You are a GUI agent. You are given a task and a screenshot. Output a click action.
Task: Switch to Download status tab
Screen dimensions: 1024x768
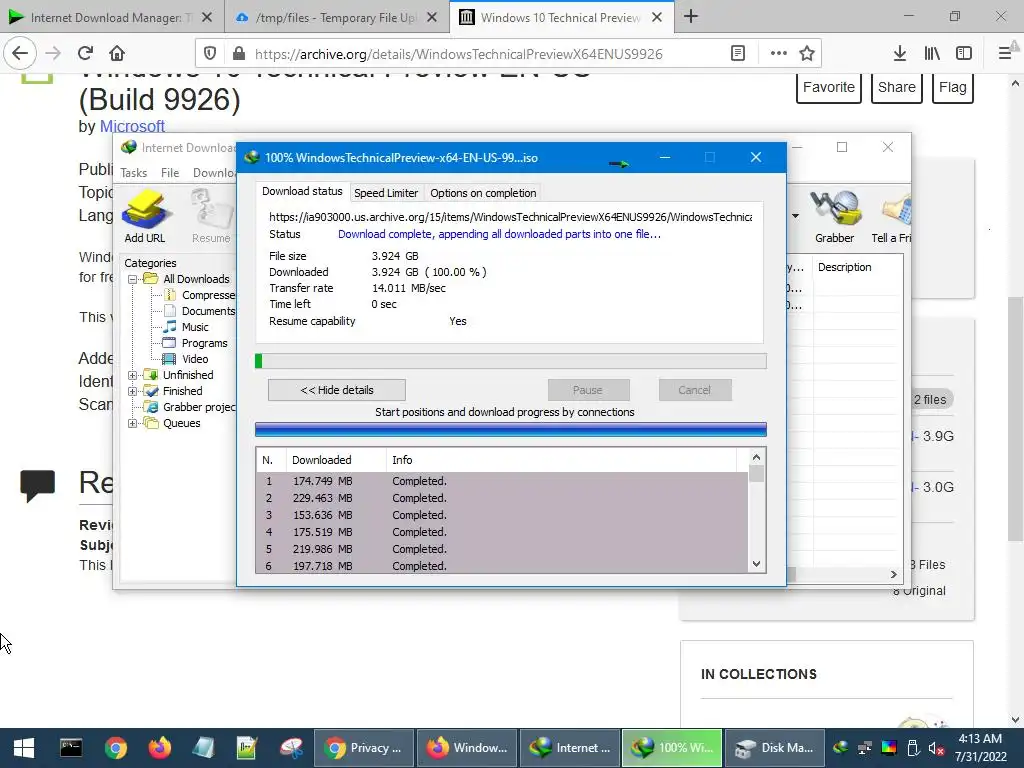[x=302, y=191]
